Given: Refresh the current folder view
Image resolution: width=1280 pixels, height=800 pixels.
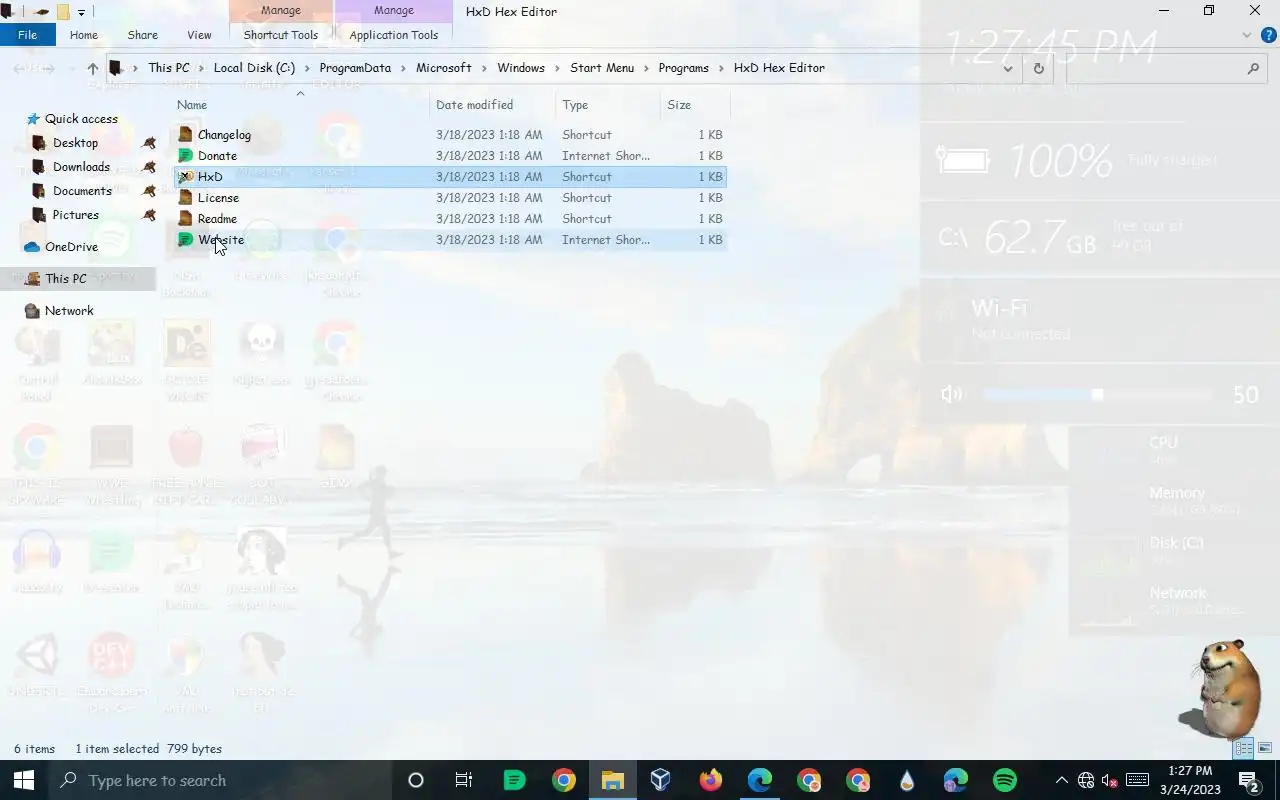Looking at the screenshot, I should coord(1038,68).
